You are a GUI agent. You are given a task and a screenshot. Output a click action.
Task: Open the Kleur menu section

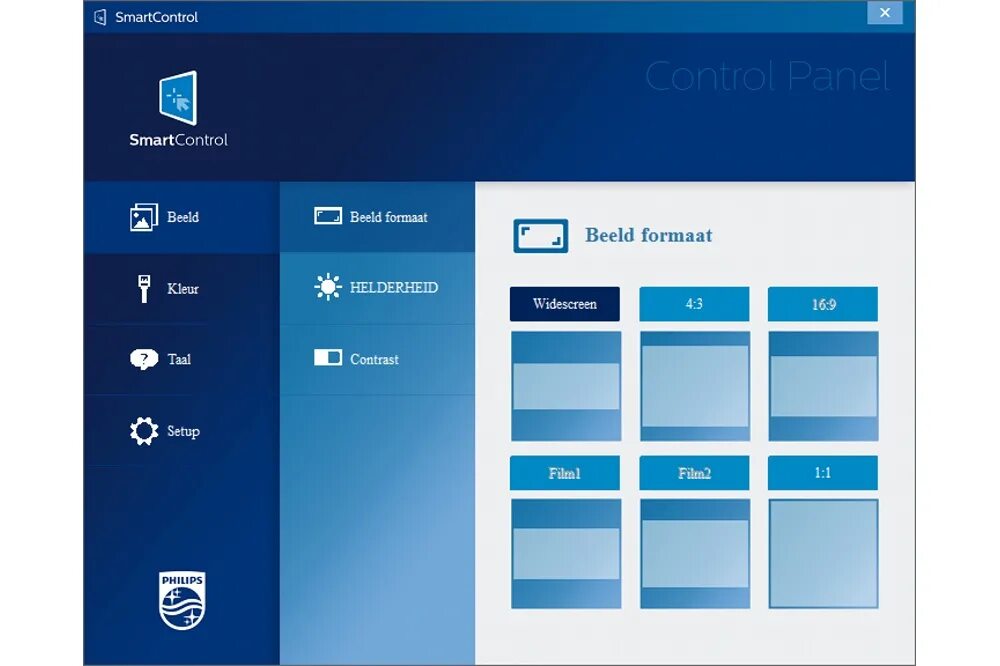[x=182, y=288]
